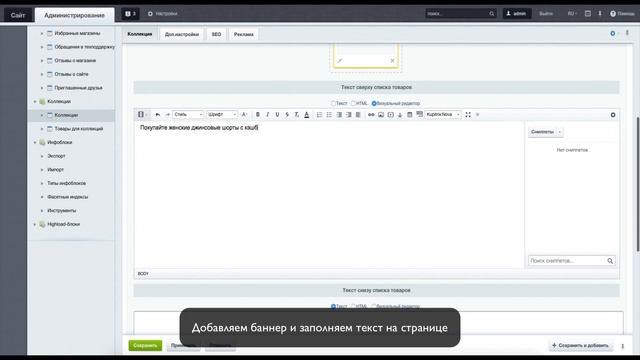Insert bulleted list

pos(329,115)
